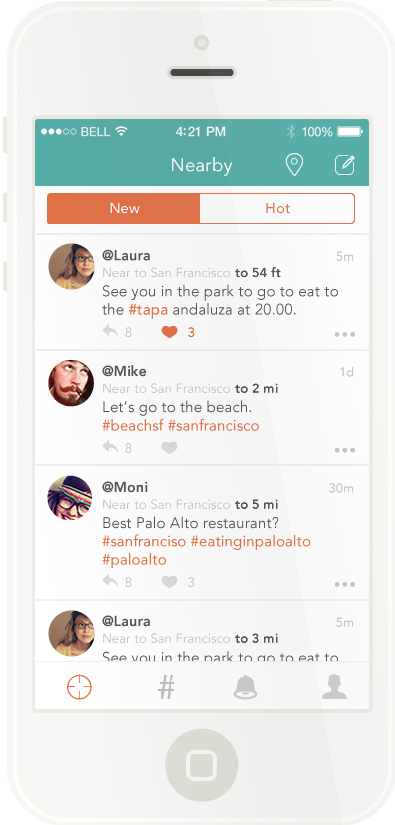Open the Nearby crosshair tab at bottom
This screenshot has height=825, width=395.
(79, 687)
